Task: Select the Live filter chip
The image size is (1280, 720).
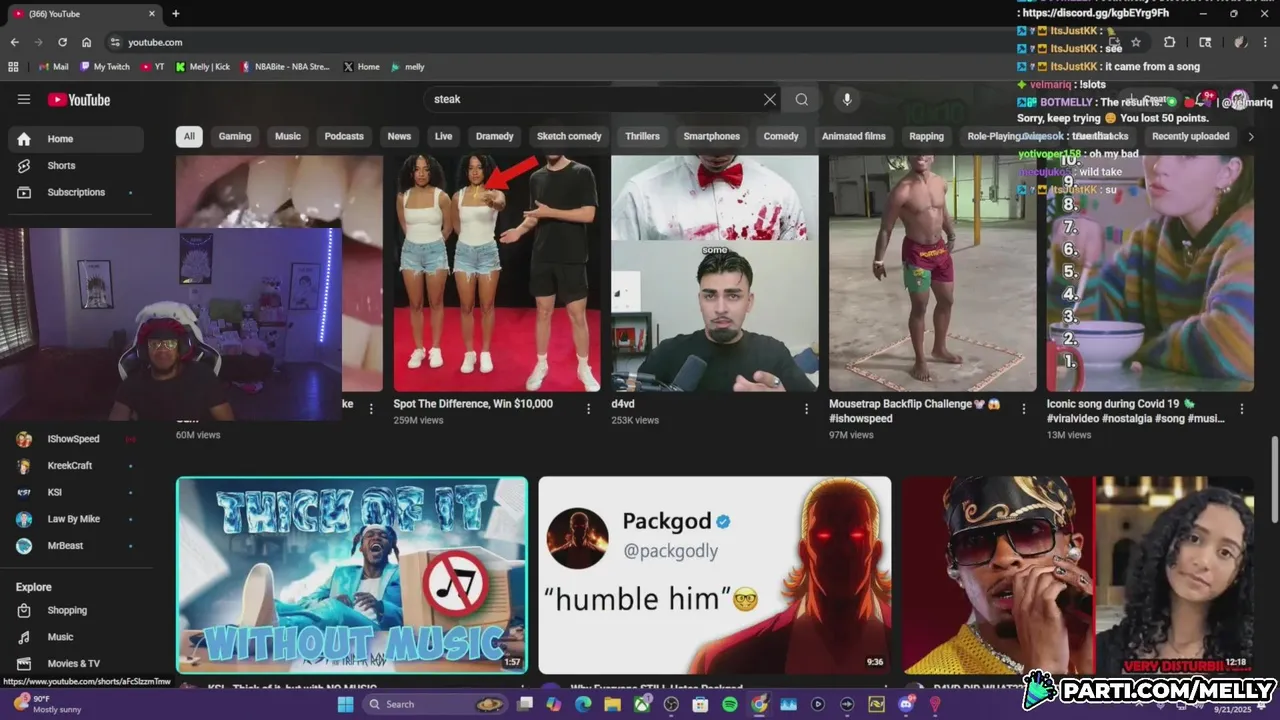Action: [443, 136]
